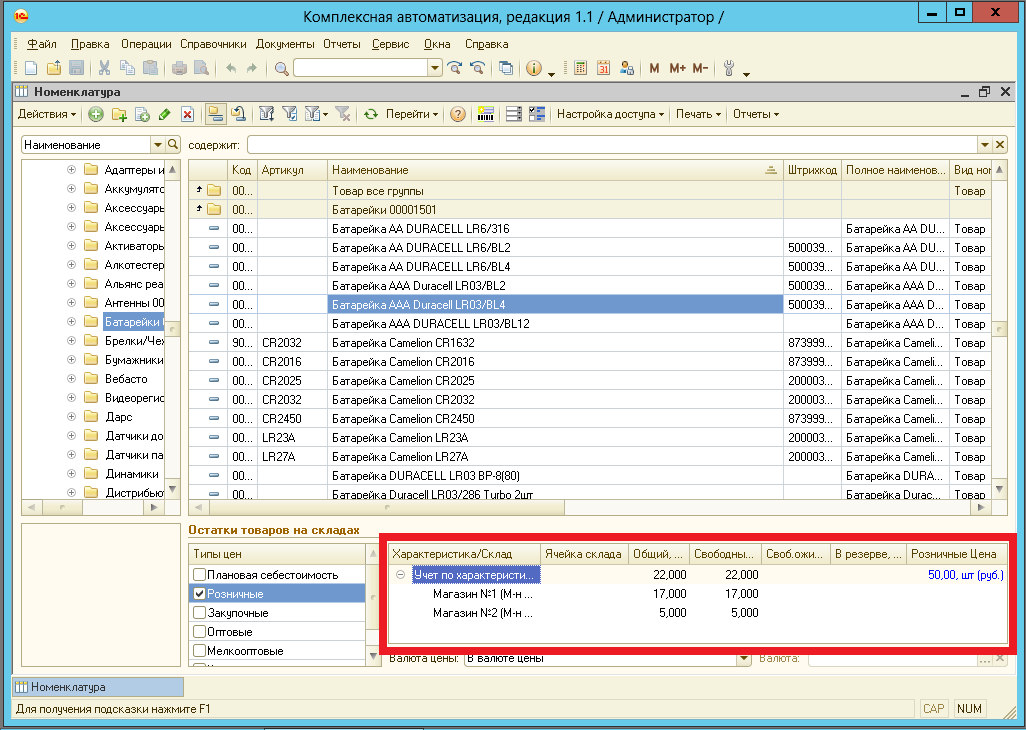Open the calendar icon in main toolbar

(x=604, y=68)
